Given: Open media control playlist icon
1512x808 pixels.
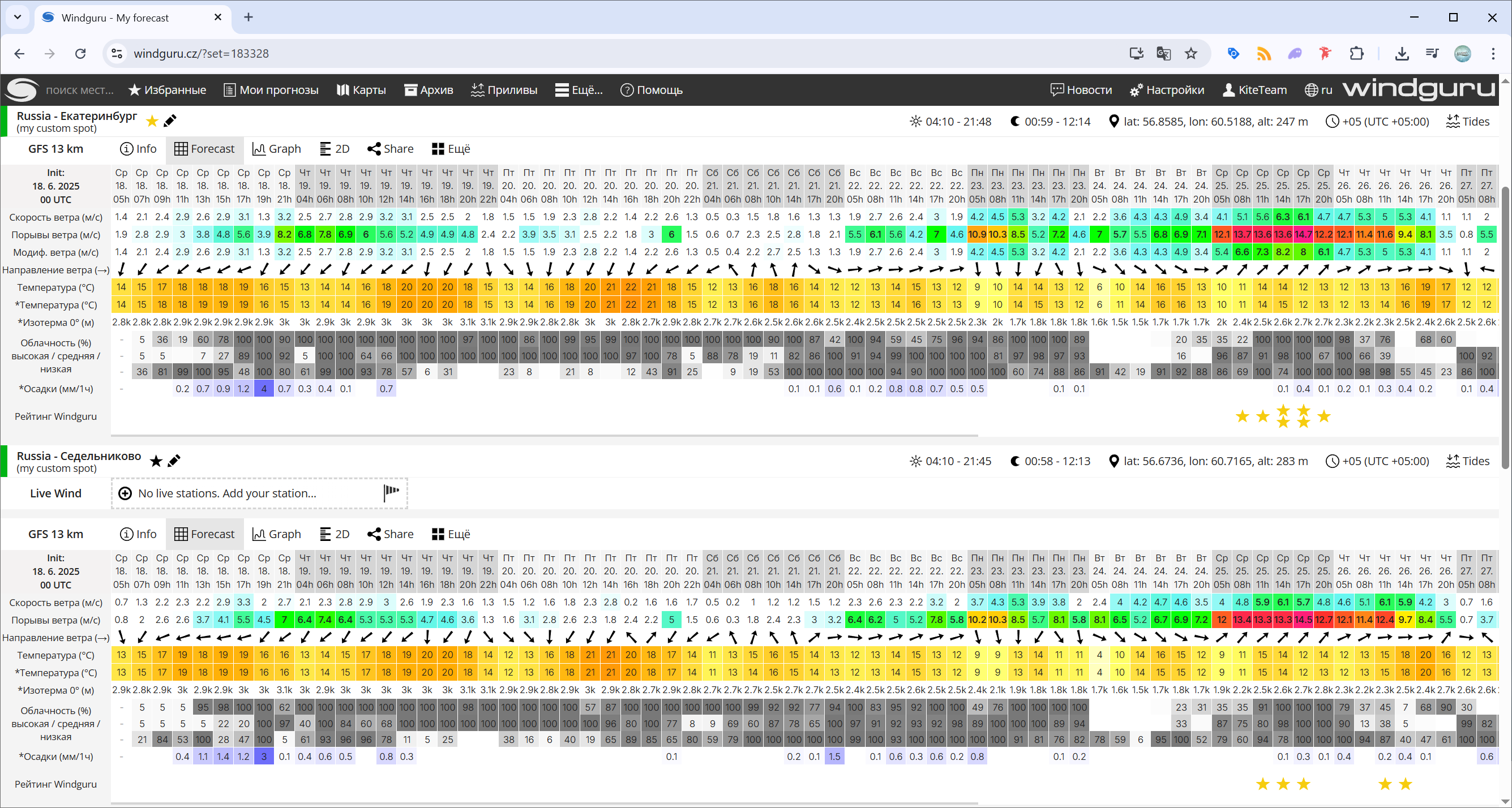Looking at the screenshot, I should (1432, 53).
